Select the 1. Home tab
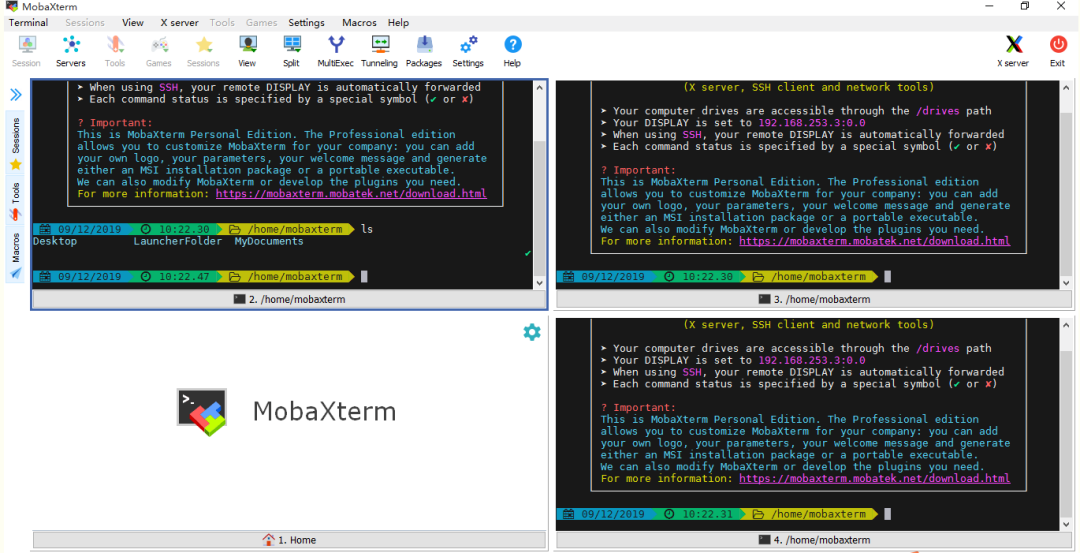The width and height of the screenshot is (1080, 553). point(289,540)
